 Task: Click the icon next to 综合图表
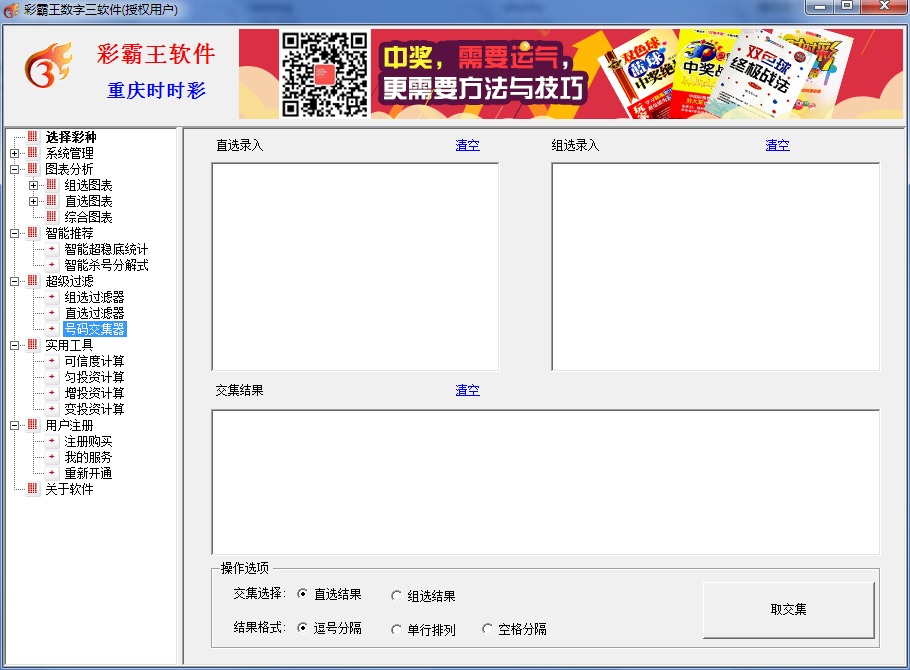coord(52,217)
